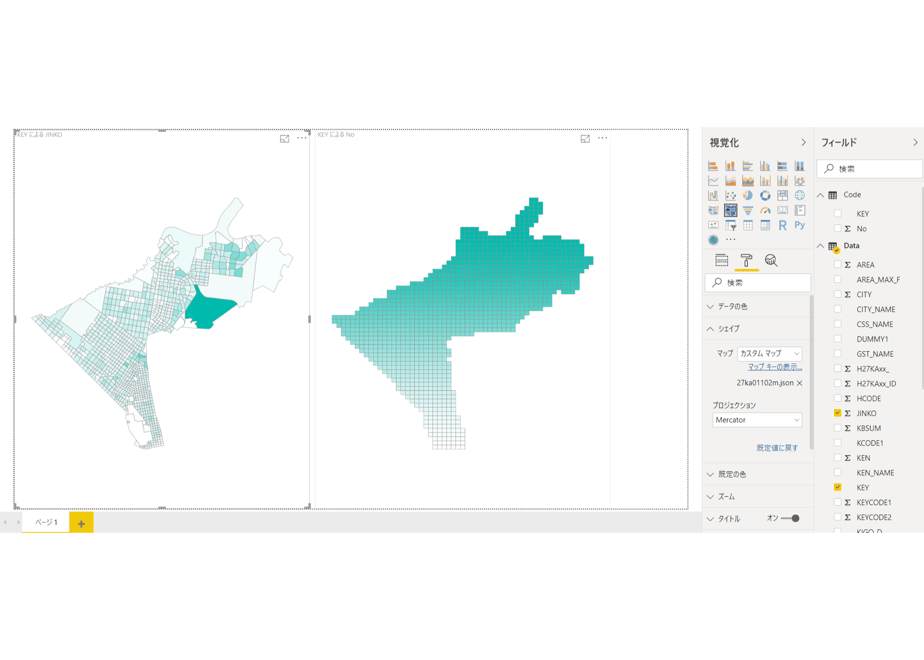Add a new page with plus tab
This screenshot has height=660, width=924.
[81, 523]
